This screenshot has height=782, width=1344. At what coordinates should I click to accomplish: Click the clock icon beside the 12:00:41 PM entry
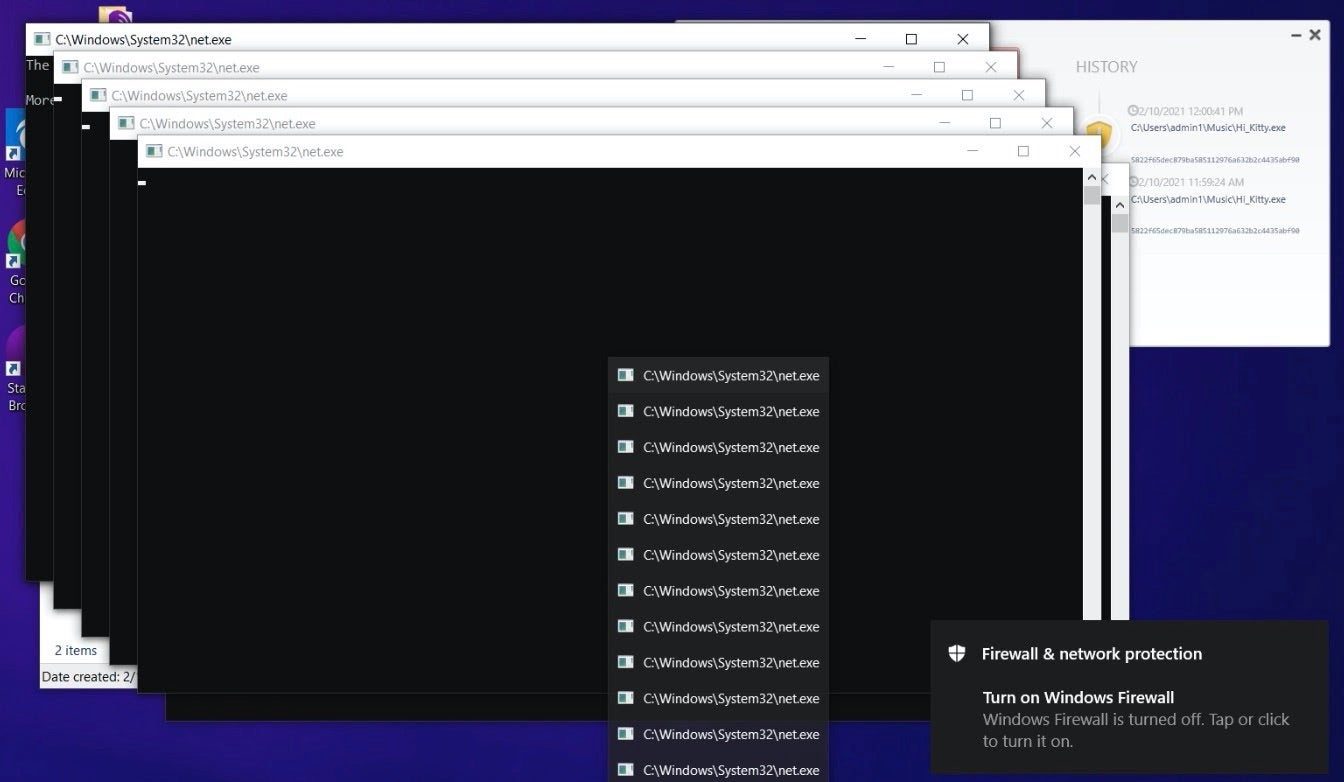tap(1133, 111)
